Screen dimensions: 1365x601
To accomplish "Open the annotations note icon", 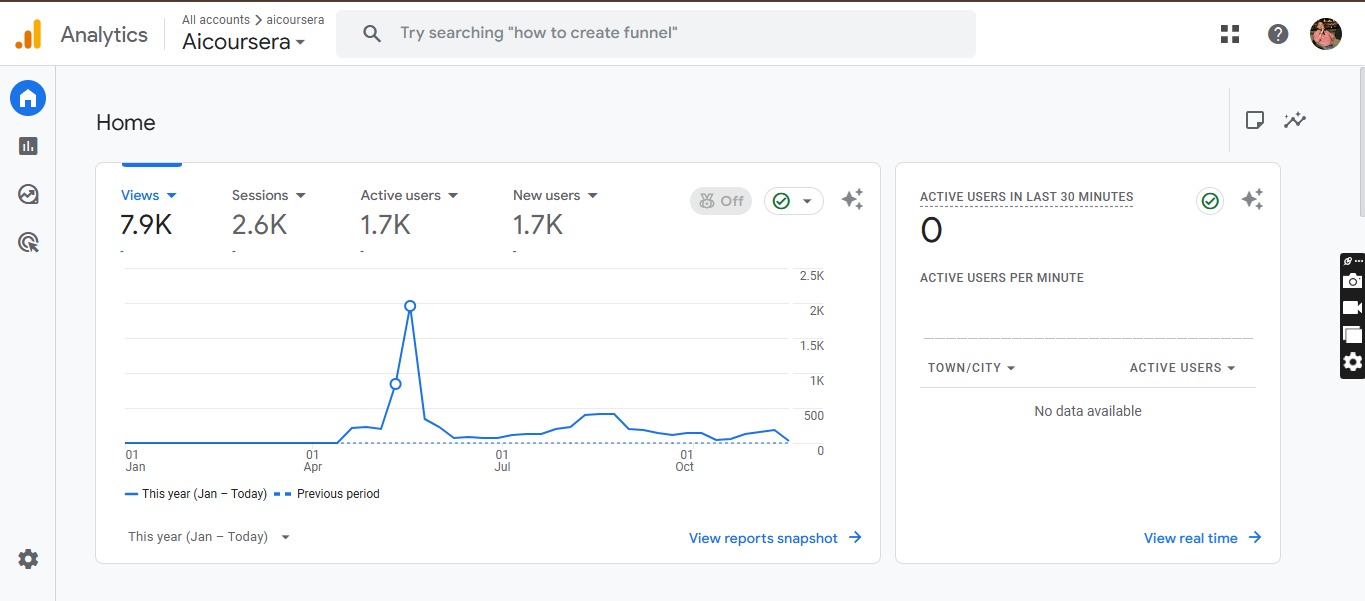I will point(1254,121).
